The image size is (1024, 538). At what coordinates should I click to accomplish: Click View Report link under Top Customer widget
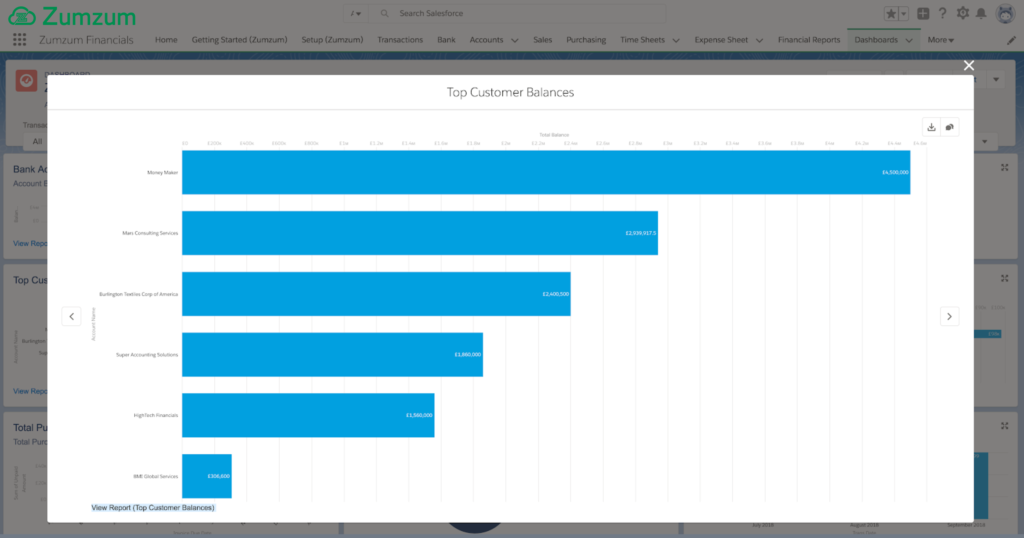pyautogui.click(x=30, y=391)
